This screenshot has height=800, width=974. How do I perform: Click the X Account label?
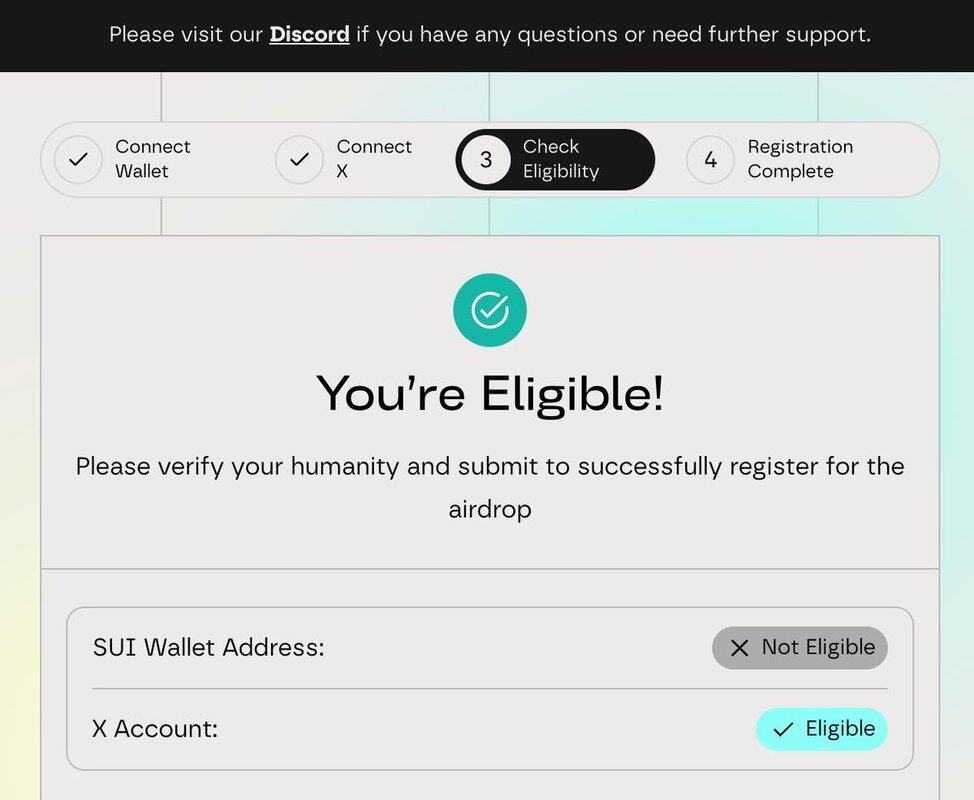pyautogui.click(x=155, y=728)
